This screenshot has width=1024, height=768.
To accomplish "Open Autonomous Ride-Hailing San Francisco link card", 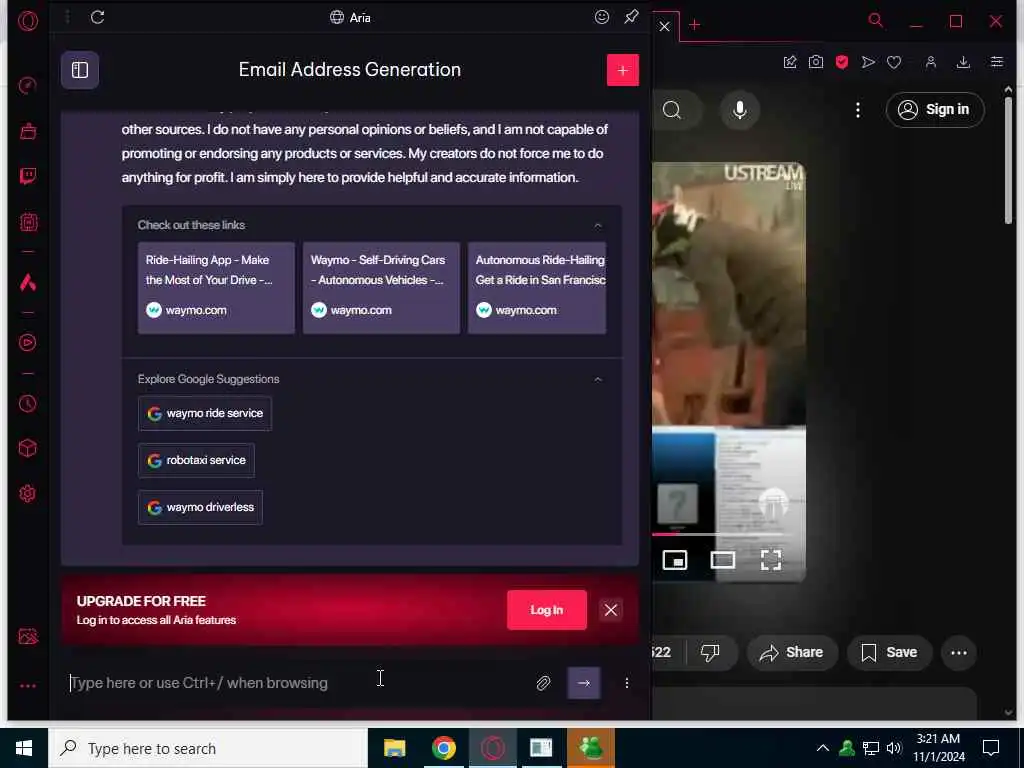I will coord(537,288).
